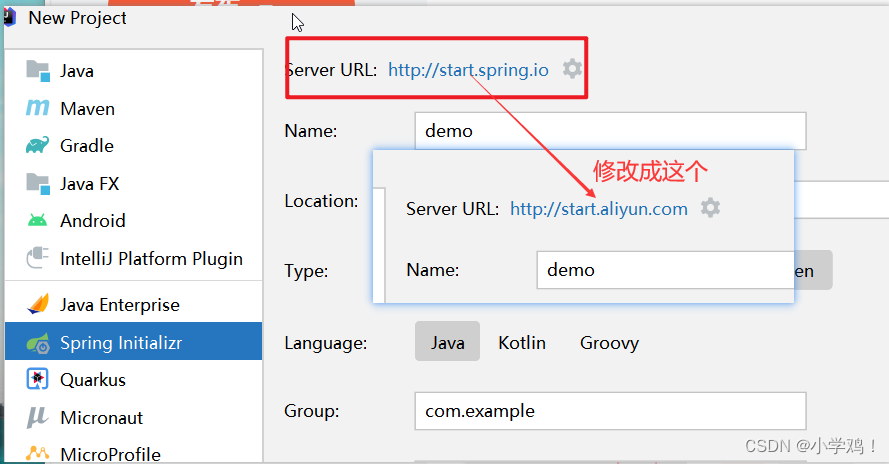Click the Android robot icon
The width and height of the screenshot is (889, 464).
point(37,220)
